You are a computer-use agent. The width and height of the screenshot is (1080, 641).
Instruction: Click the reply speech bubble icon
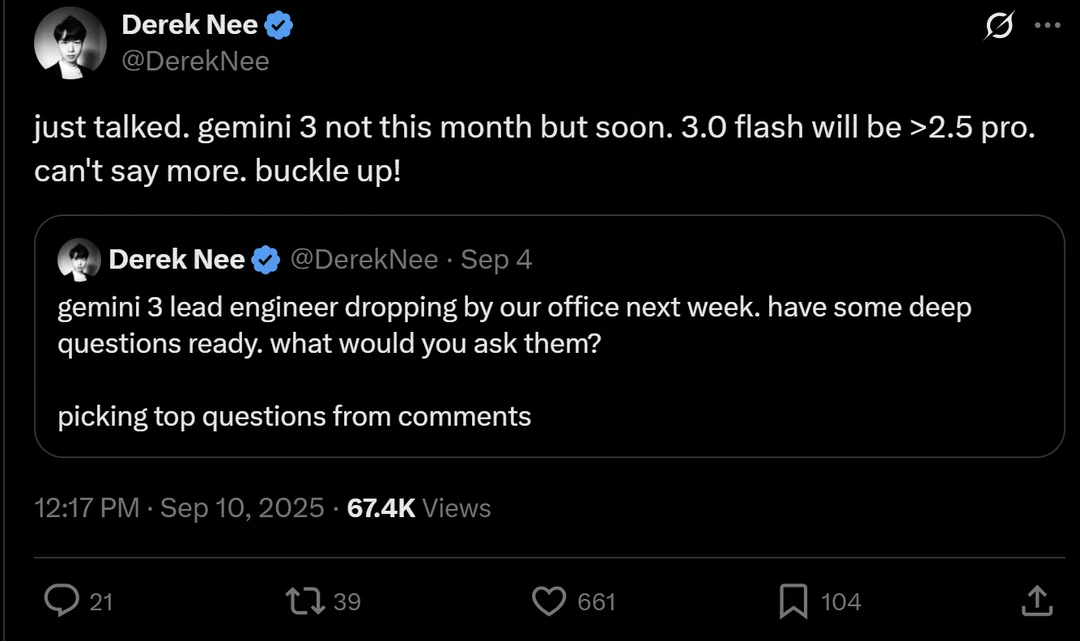[62, 600]
